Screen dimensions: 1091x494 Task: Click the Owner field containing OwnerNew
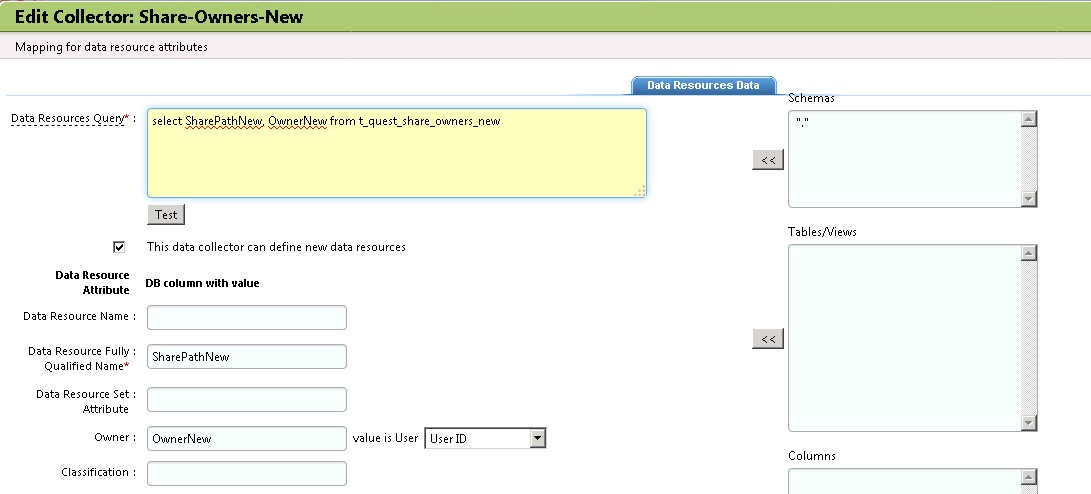click(x=247, y=439)
